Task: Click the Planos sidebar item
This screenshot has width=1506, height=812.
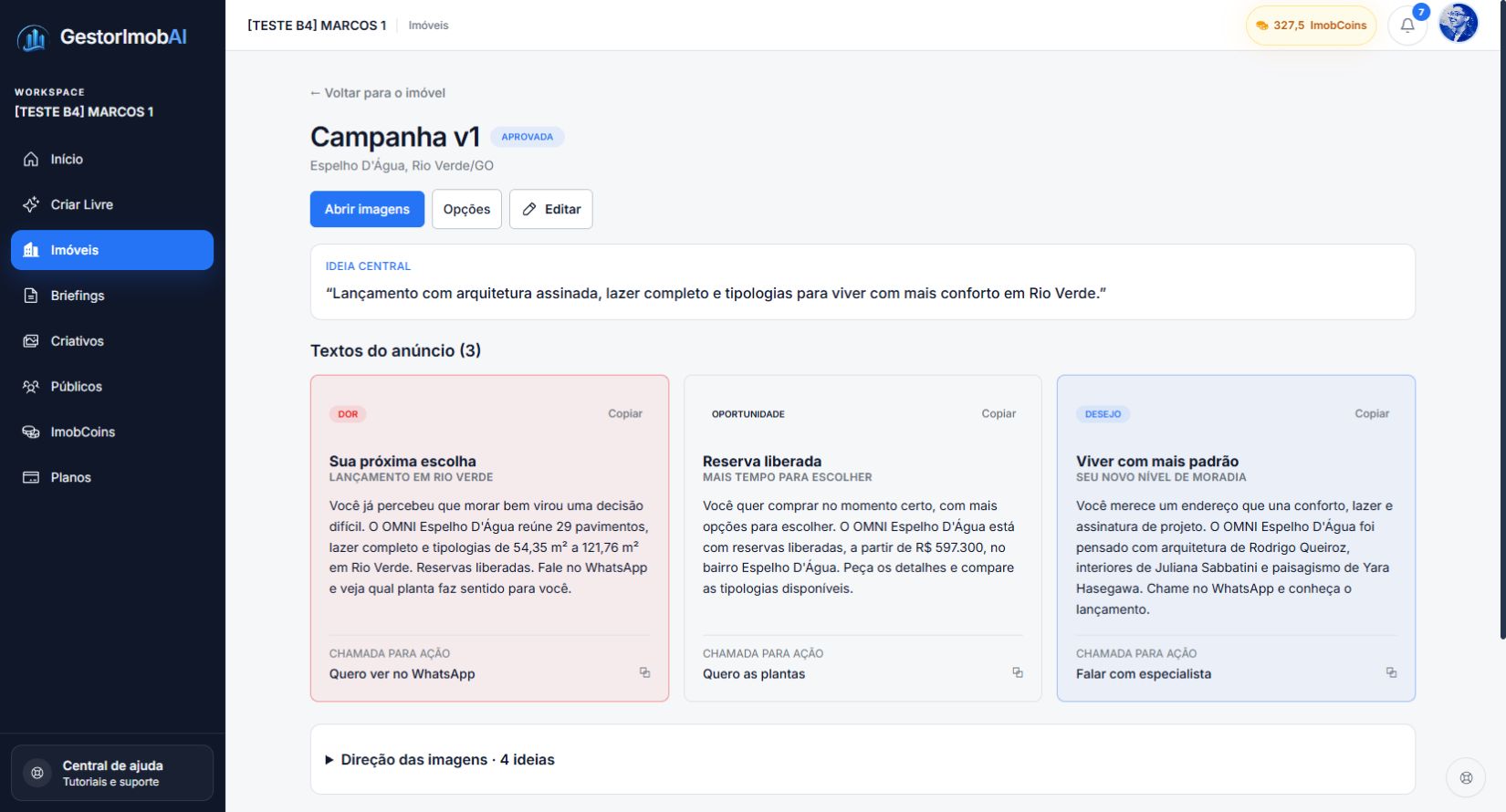Action: click(112, 477)
